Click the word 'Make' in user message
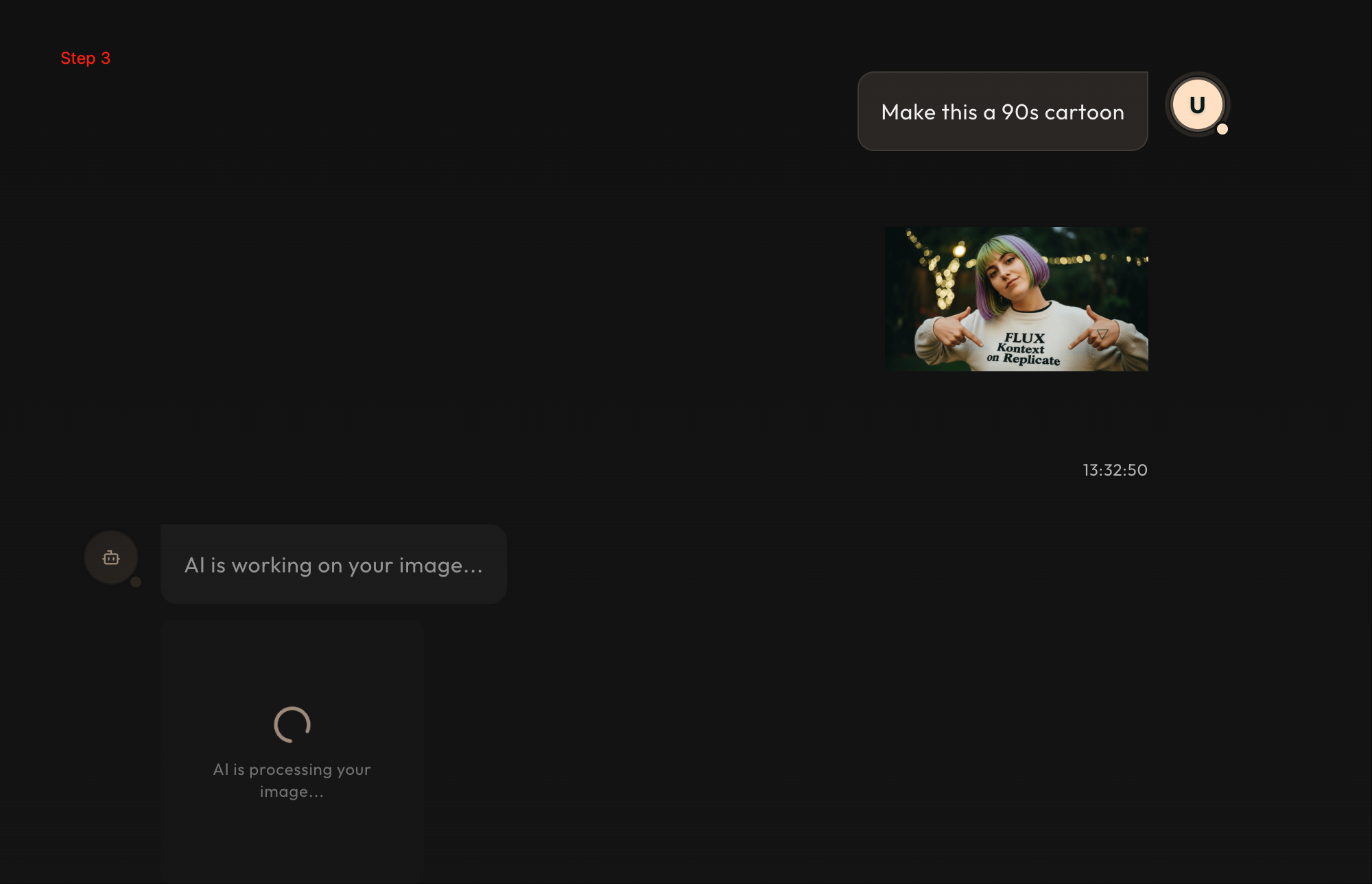The width and height of the screenshot is (1372, 884). click(908, 112)
